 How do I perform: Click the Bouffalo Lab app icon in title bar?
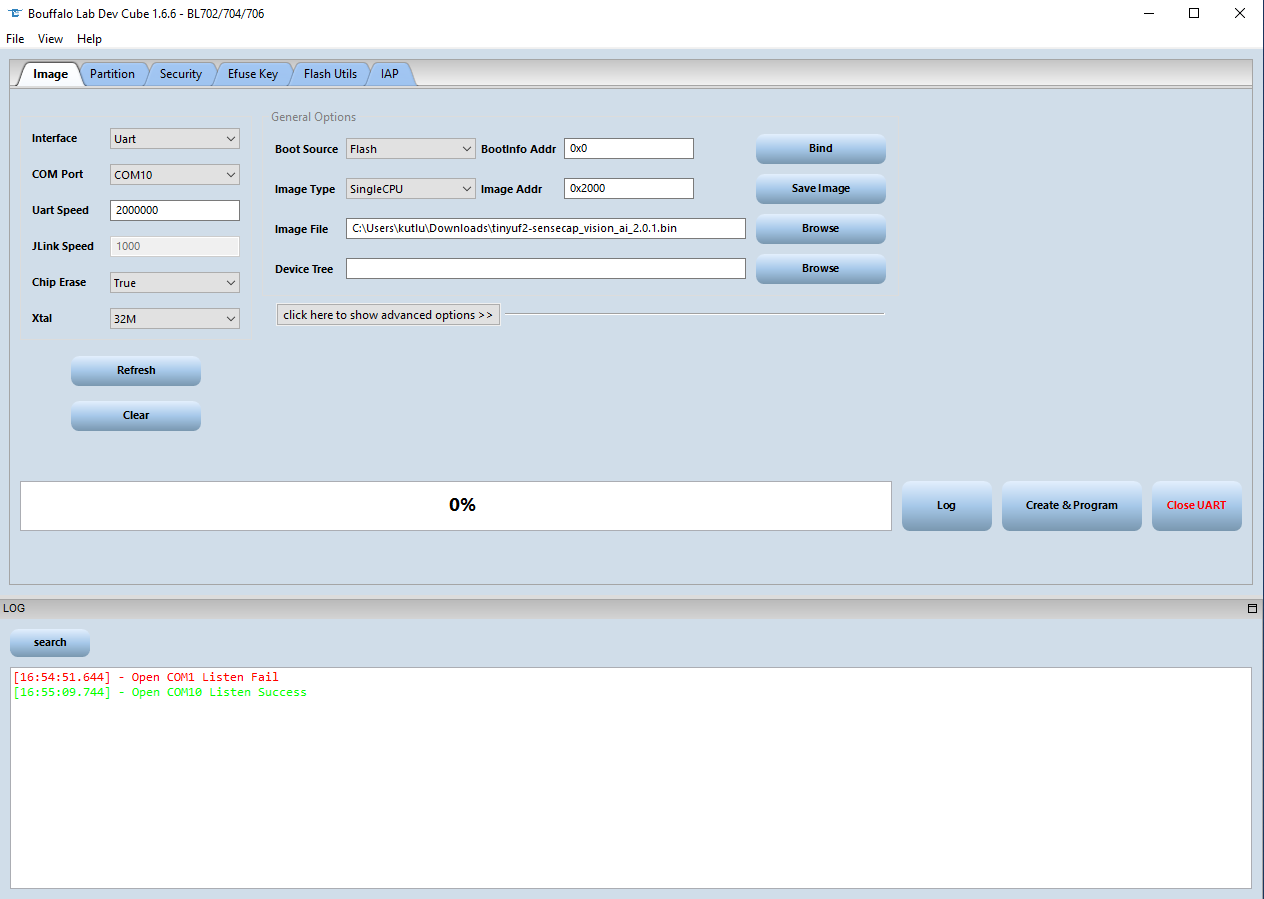[x=13, y=13]
